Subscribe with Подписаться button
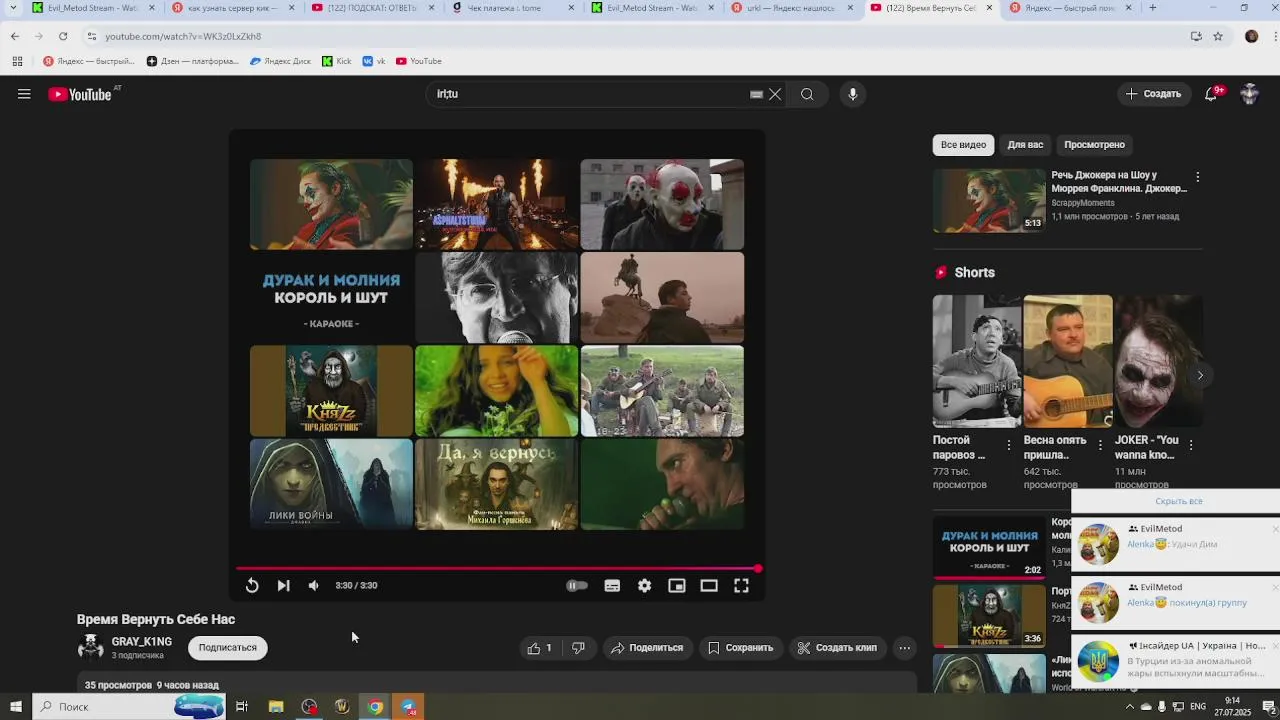The image size is (1280, 720). coord(227,648)
